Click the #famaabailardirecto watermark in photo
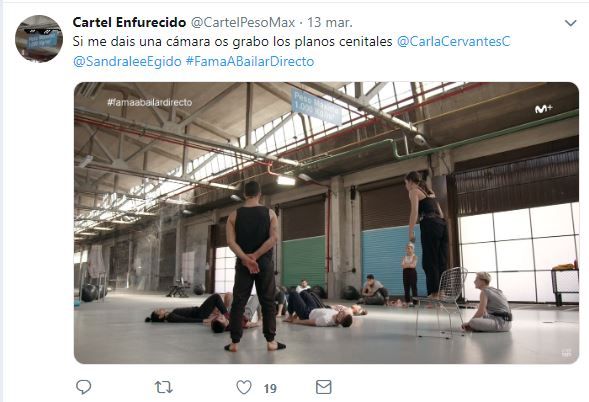 point(150,102)
